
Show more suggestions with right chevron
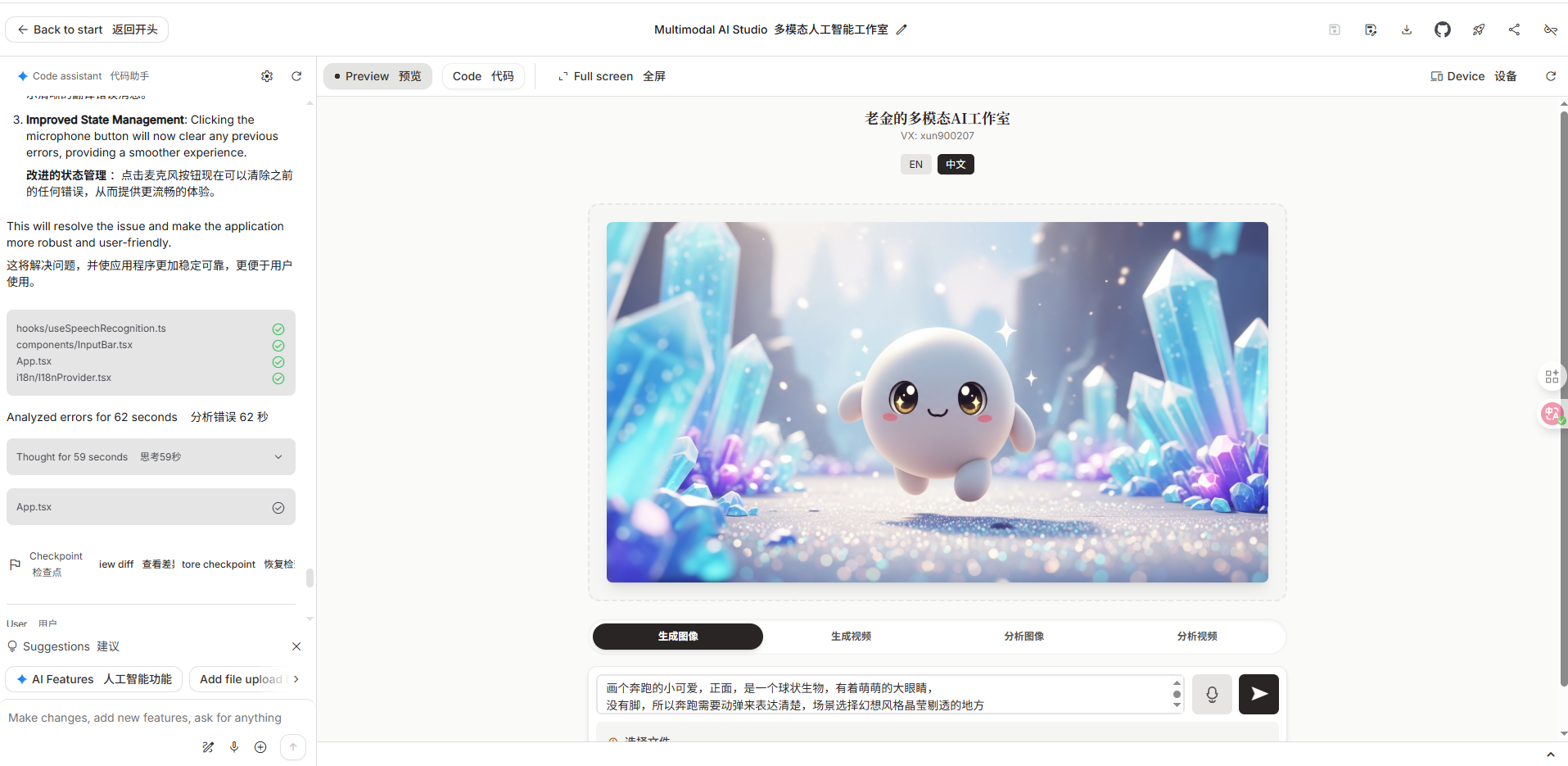click(x=296, y=679)
